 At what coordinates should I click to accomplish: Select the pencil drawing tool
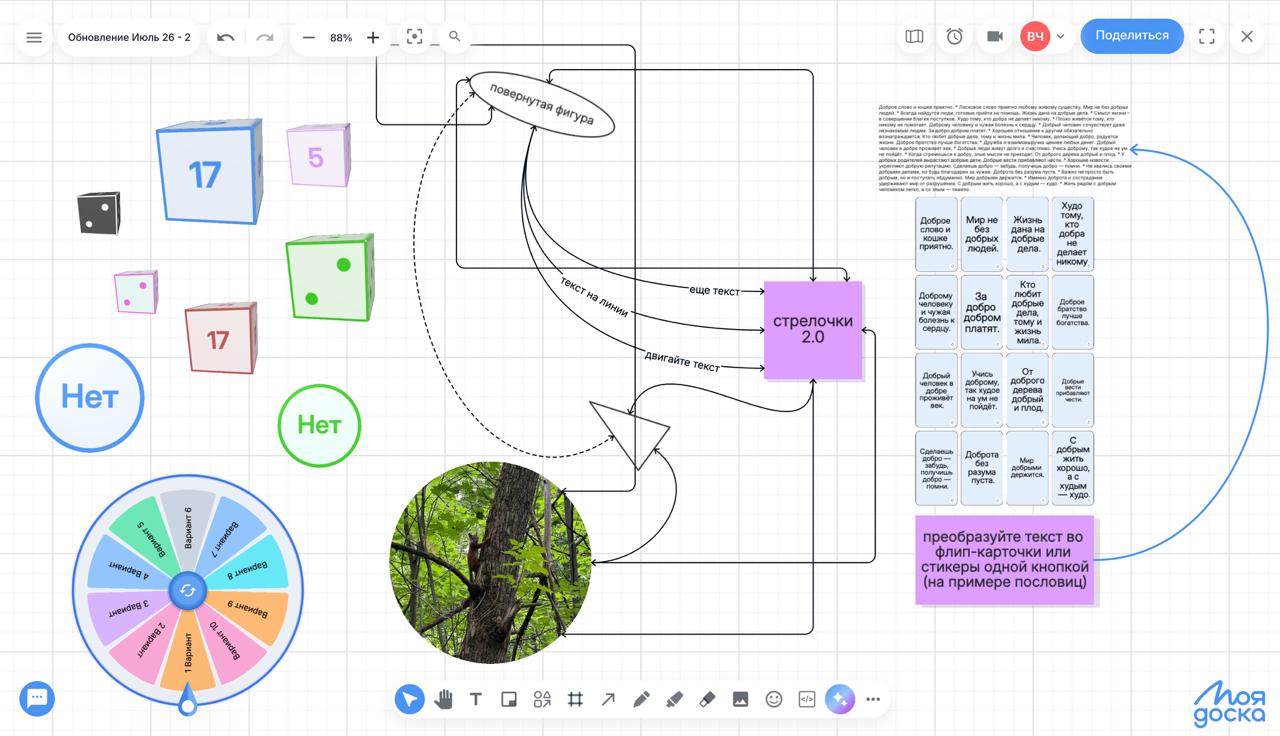point(641,699)
